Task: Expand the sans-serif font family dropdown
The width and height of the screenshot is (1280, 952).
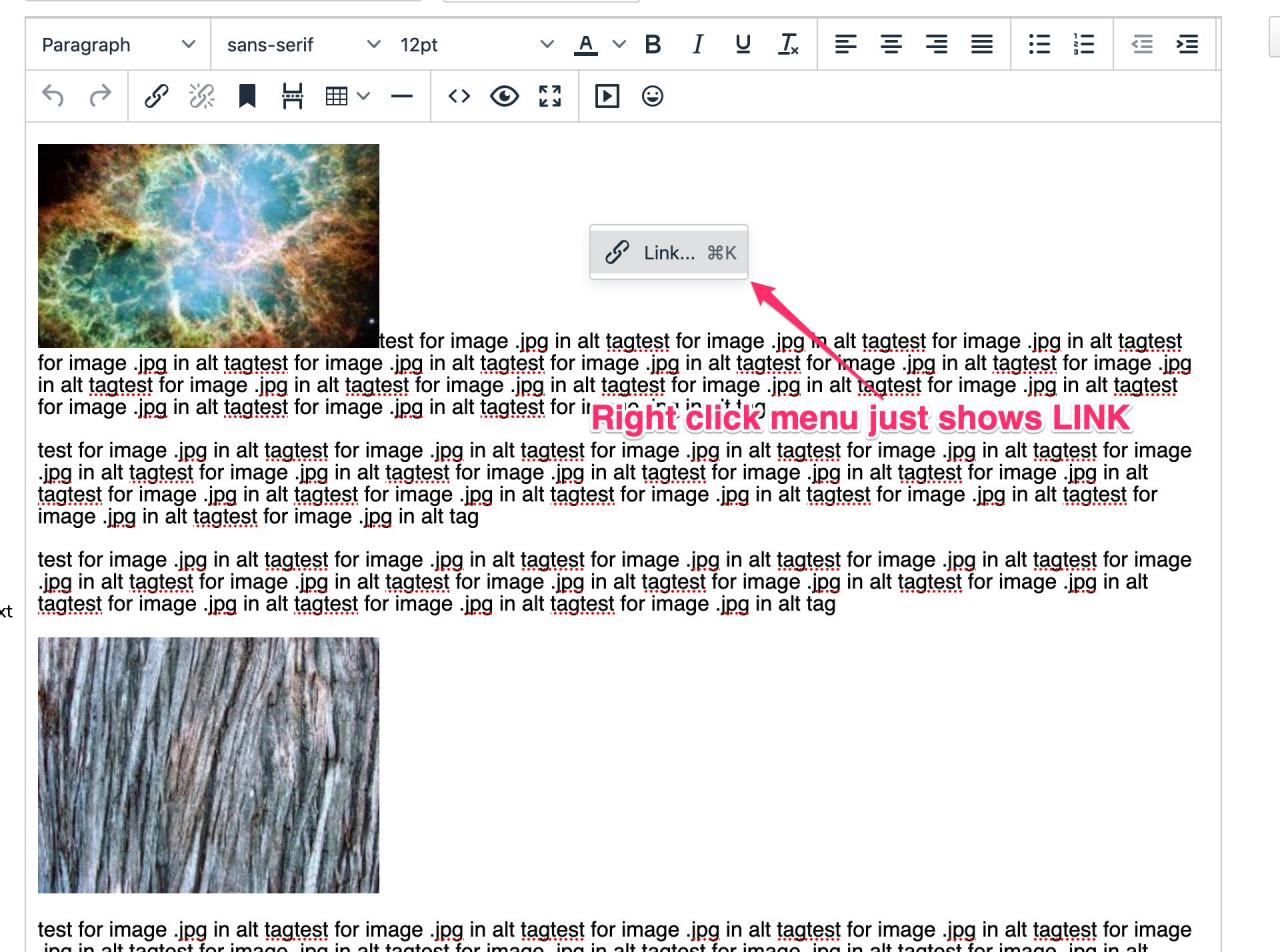Action: point(303,44)
